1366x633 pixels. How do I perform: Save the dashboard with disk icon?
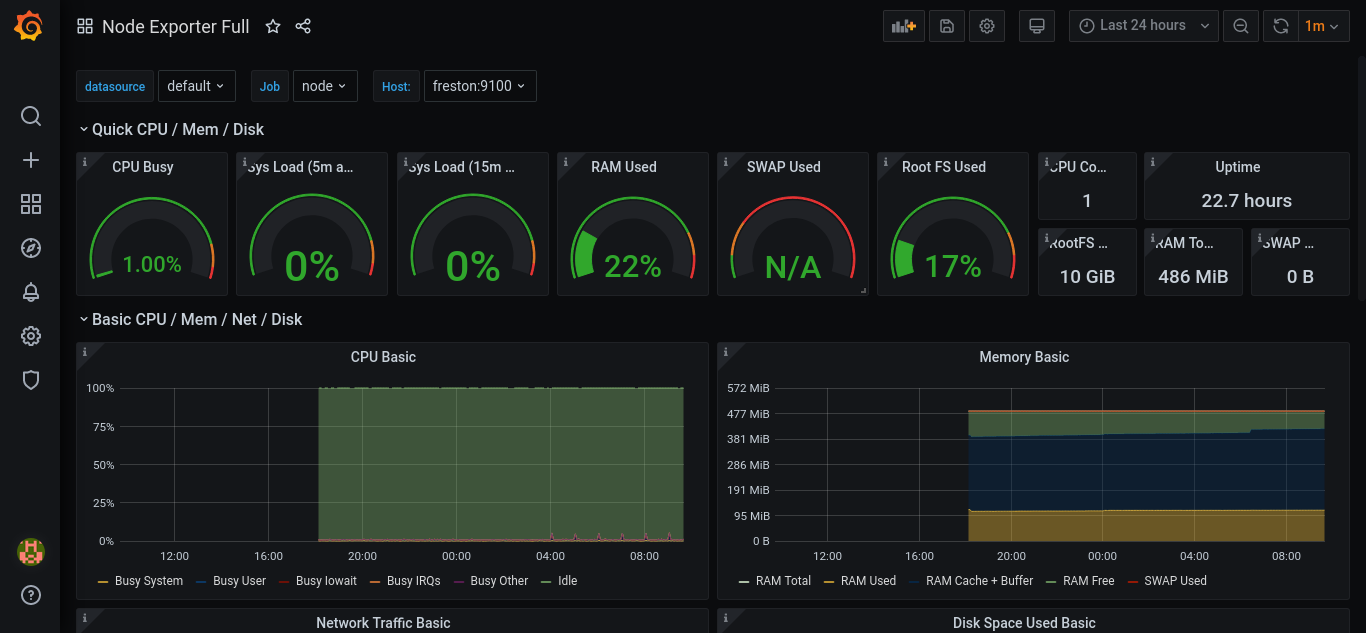(947, 26)
